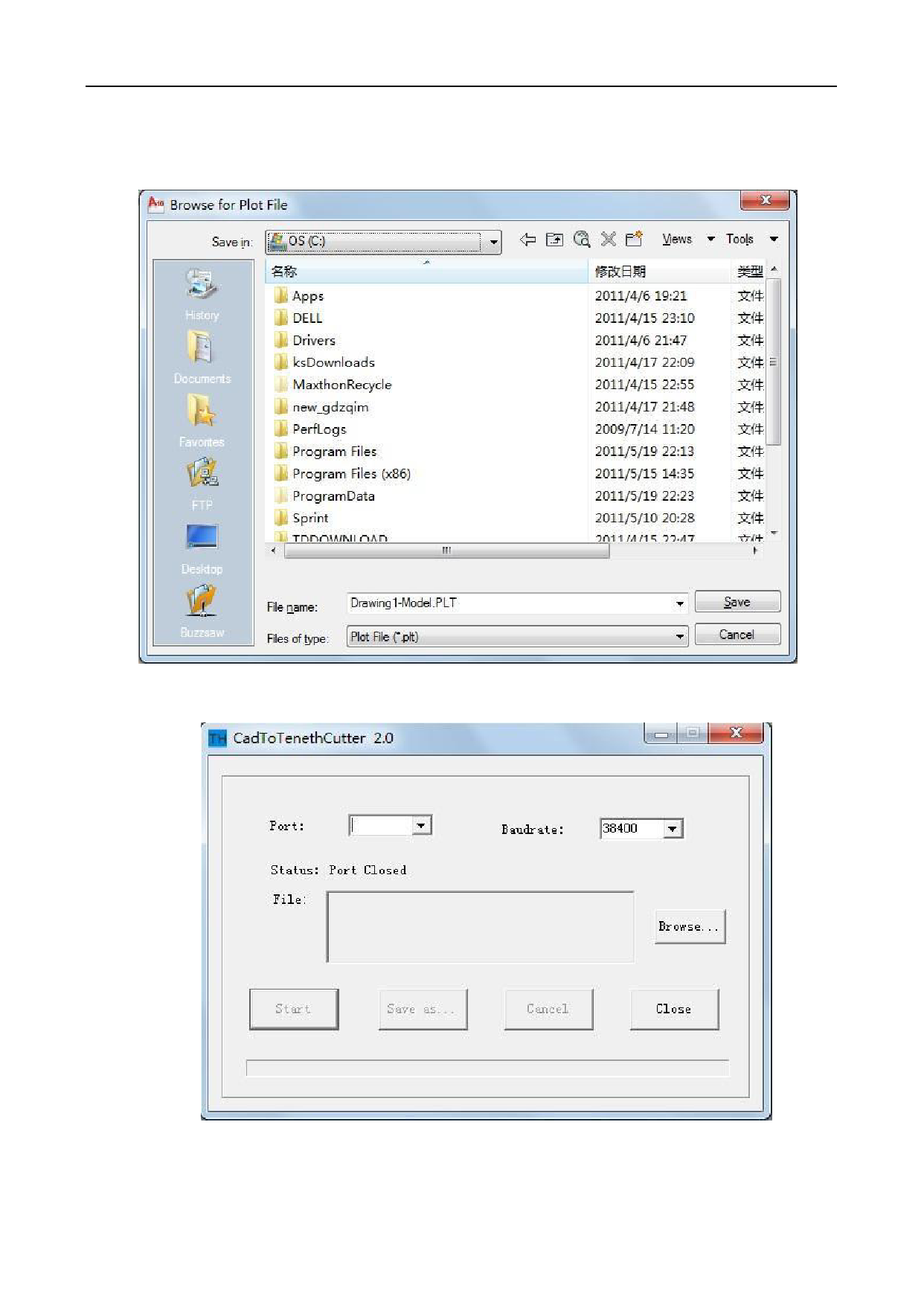Viewport: 924px width, 1305px height.
Task: Select the Program Files (x86) folder
Action: (x=351, y=474)
